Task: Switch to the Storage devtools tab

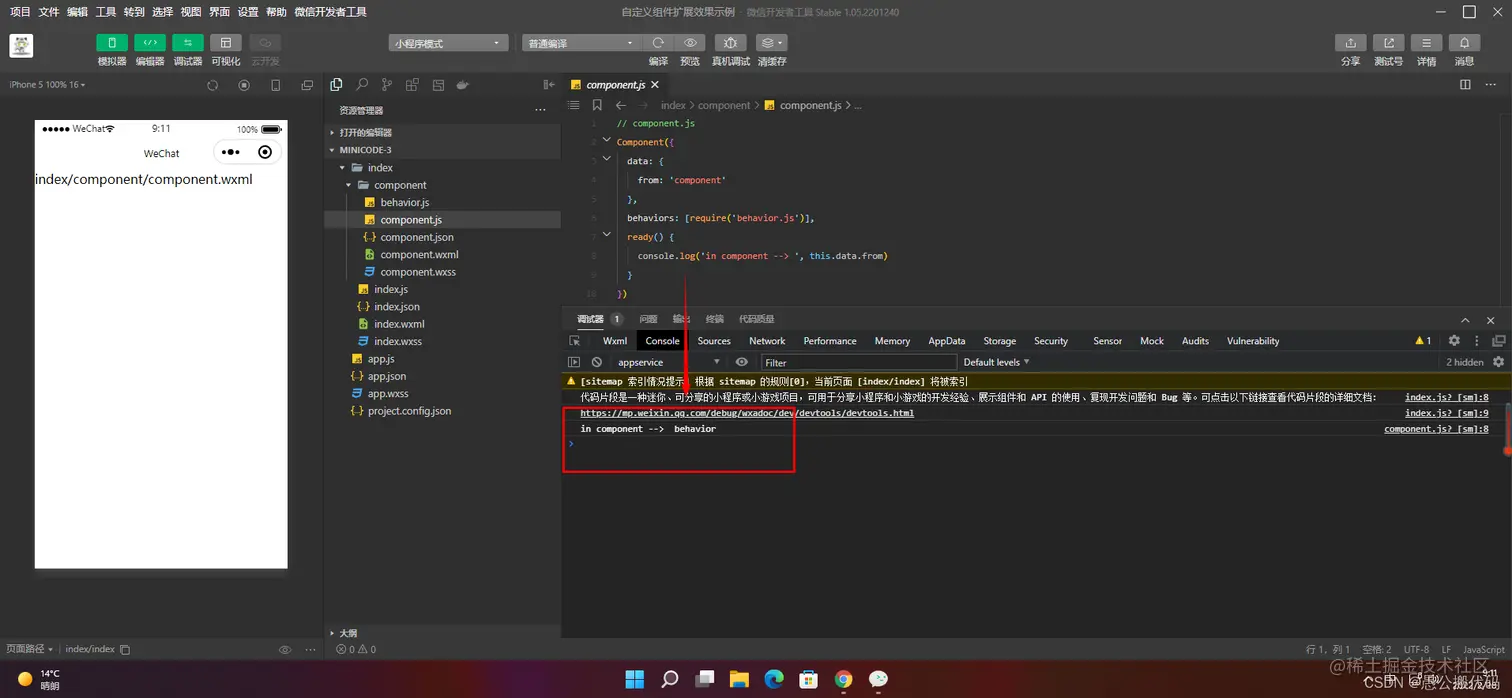Action: tap(999, 341)
